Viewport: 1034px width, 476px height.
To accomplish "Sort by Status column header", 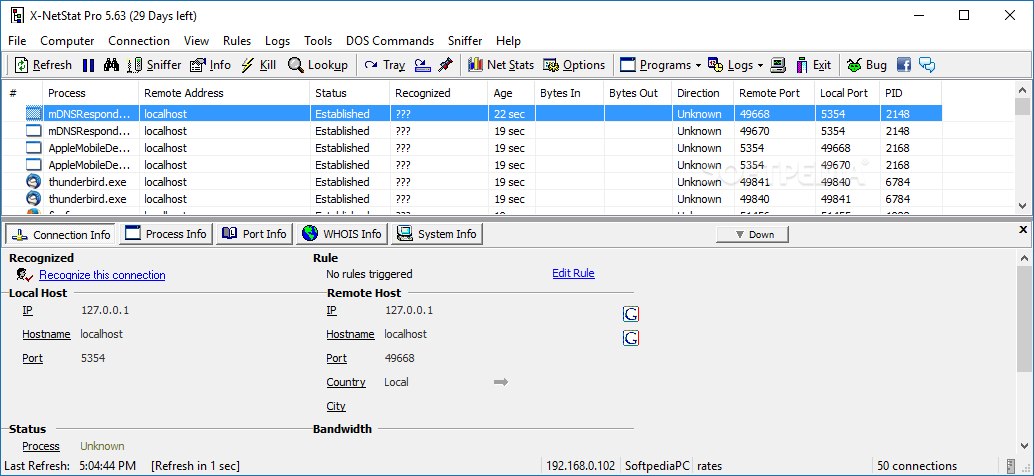I will coord(350,93).
